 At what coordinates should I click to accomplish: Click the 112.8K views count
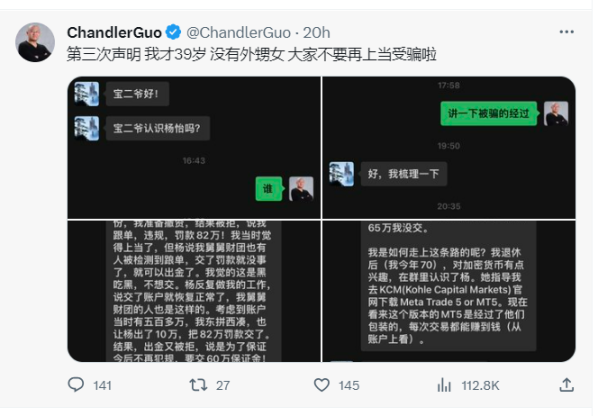click(x=480, y=385)
